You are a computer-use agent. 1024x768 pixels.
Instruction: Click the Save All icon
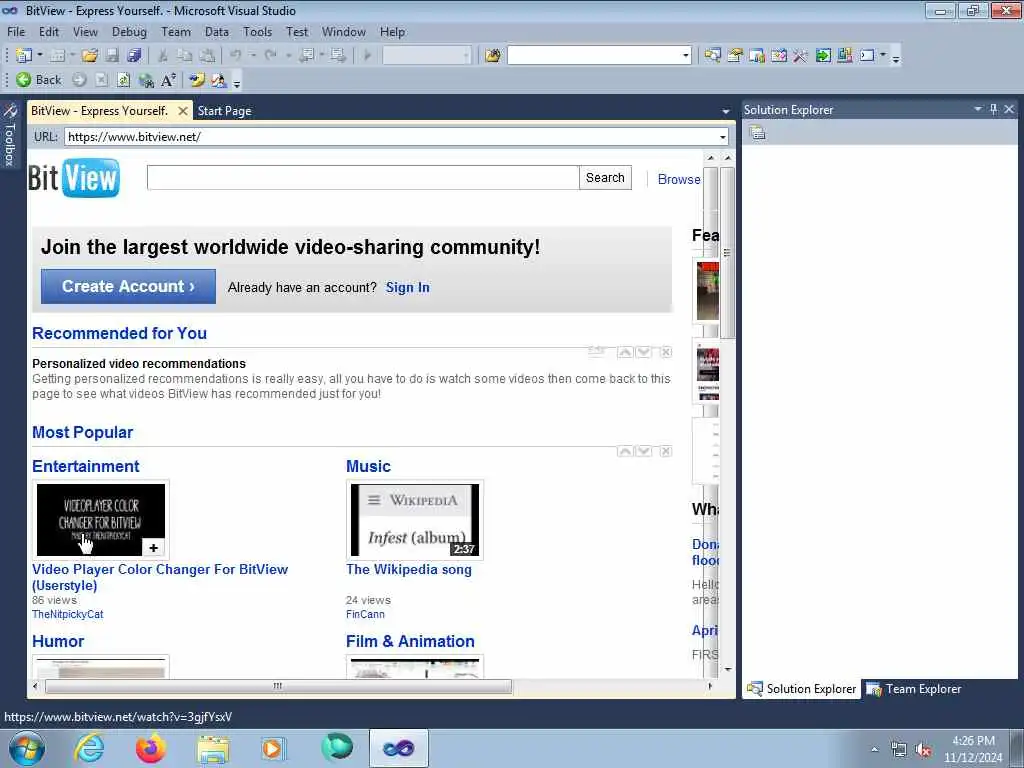pos(135,56)
